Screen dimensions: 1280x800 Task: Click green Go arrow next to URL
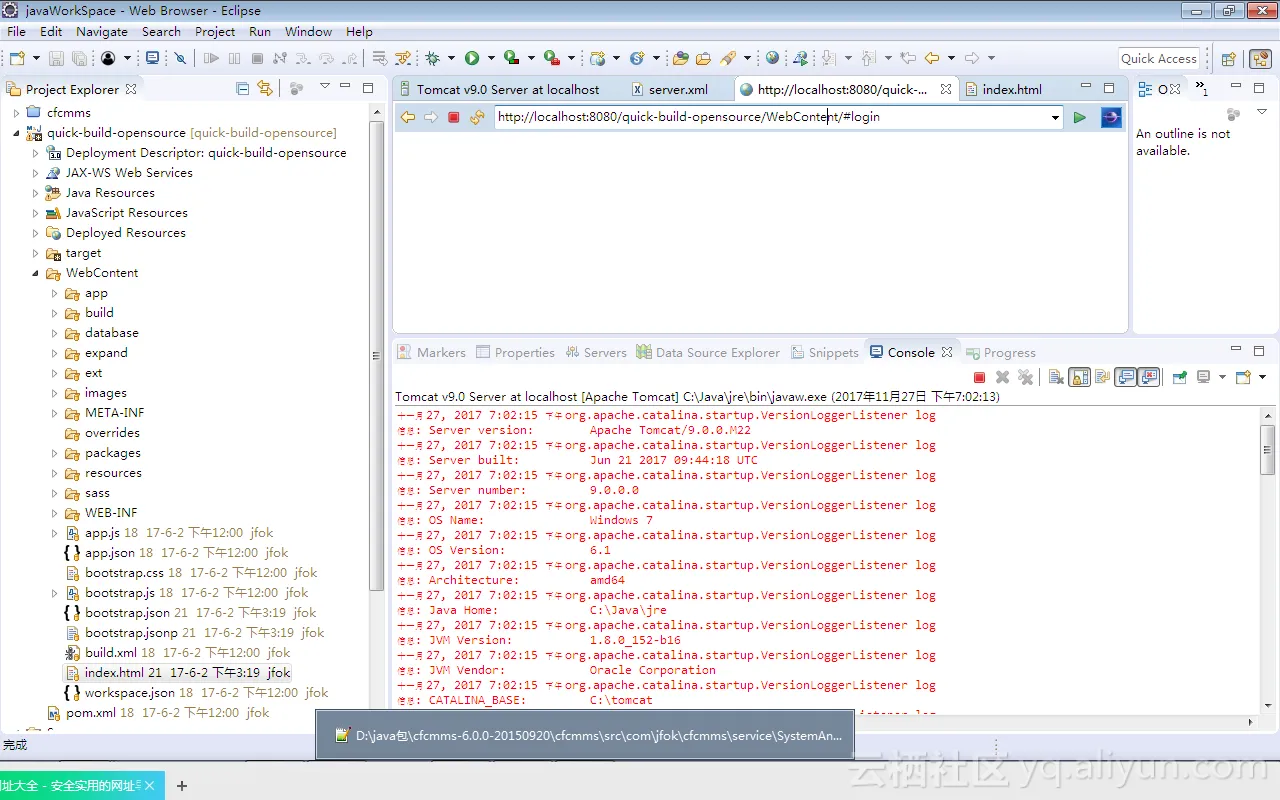[1079, 117]
